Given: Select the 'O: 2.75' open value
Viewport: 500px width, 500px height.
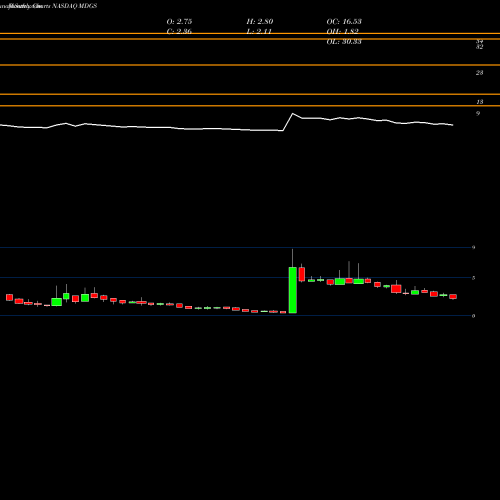Looking at the screenshot, I should 179,21.
